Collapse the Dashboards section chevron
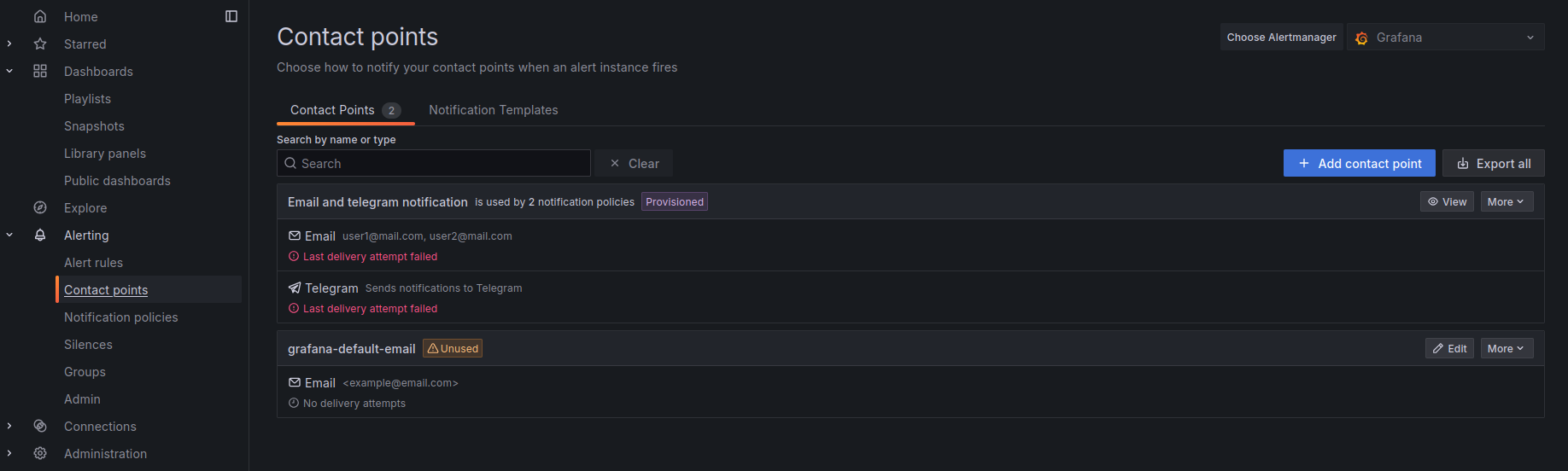Image resolution: width=1568 pixels, height=471 pixels. coord(9,71)
